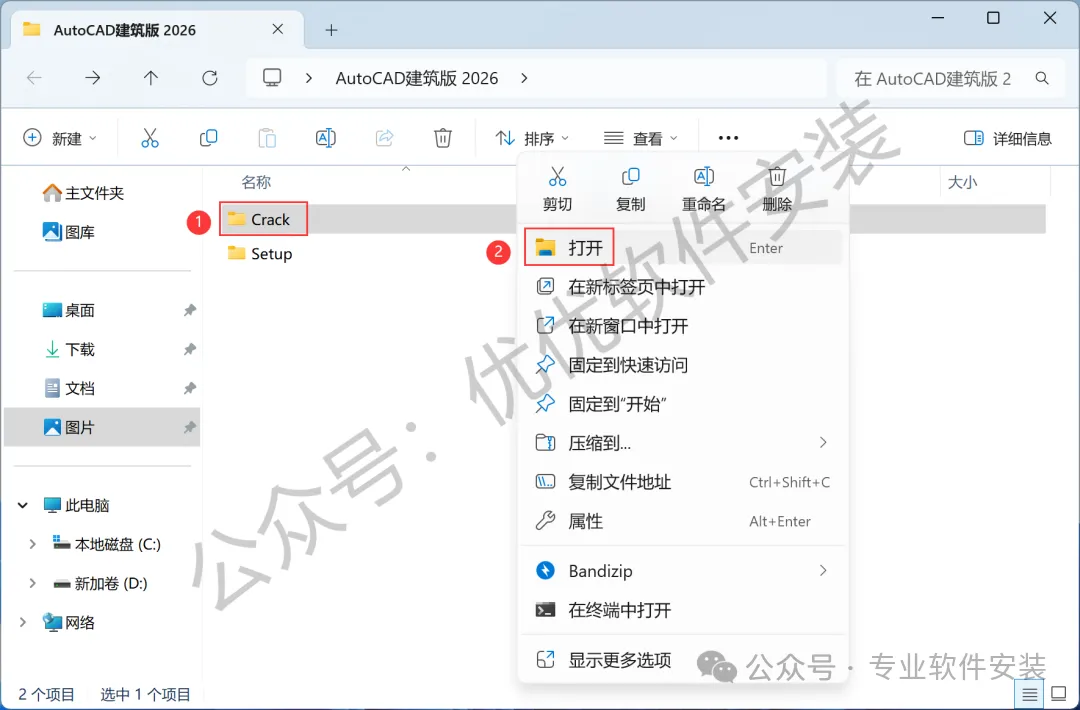Image resolution: width=1080 pixels, height=710 pixels.
Task: Click 复制 in the context menu
Action: click(630, 189)
